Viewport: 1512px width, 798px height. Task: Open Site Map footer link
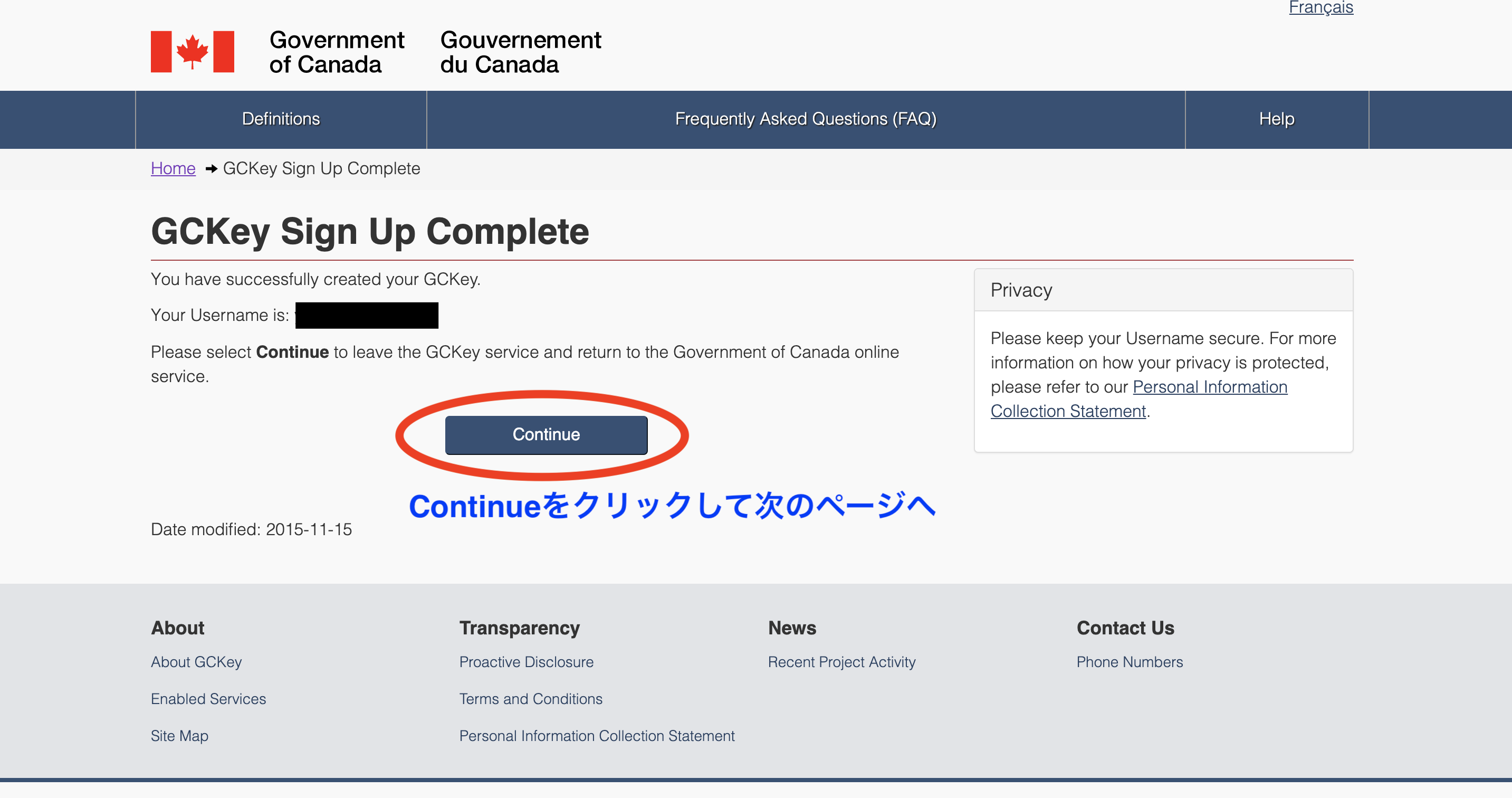pyautogui.click(x=179, y=736)
